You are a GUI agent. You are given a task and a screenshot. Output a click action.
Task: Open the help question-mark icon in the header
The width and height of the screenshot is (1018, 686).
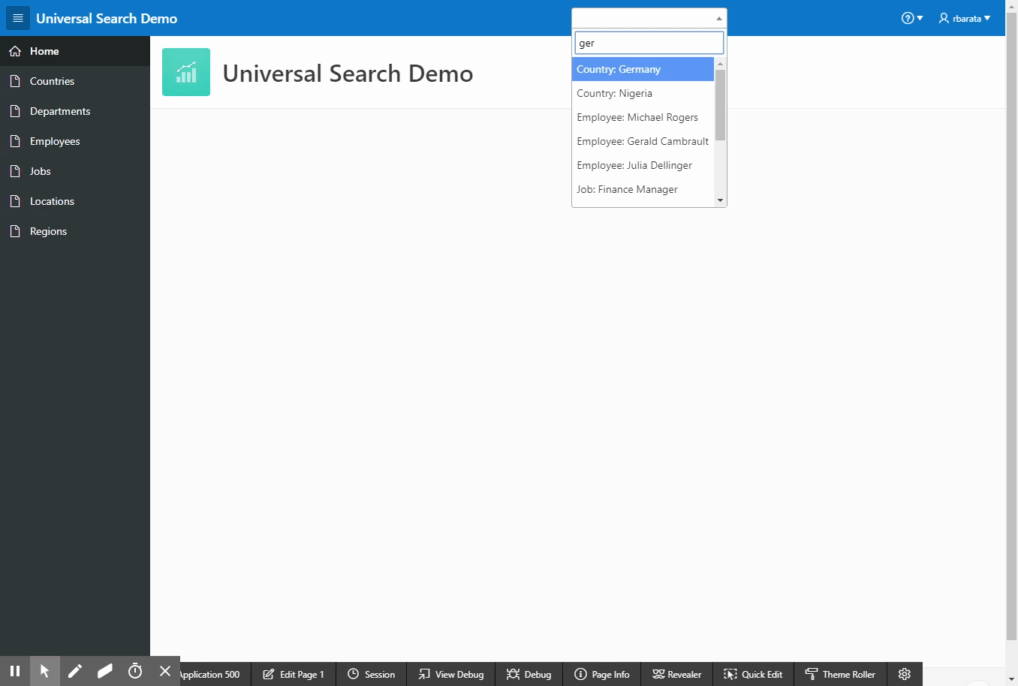pos(906,17)
